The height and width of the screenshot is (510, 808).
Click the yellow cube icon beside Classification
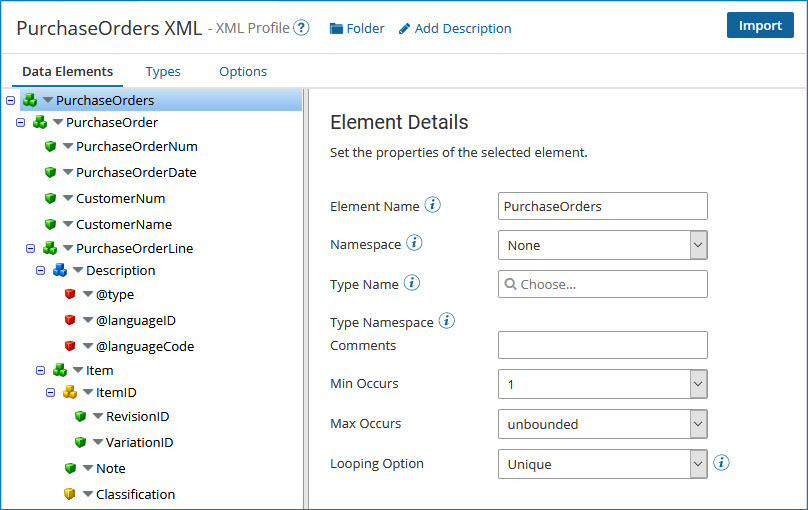(x=70, y=494)
